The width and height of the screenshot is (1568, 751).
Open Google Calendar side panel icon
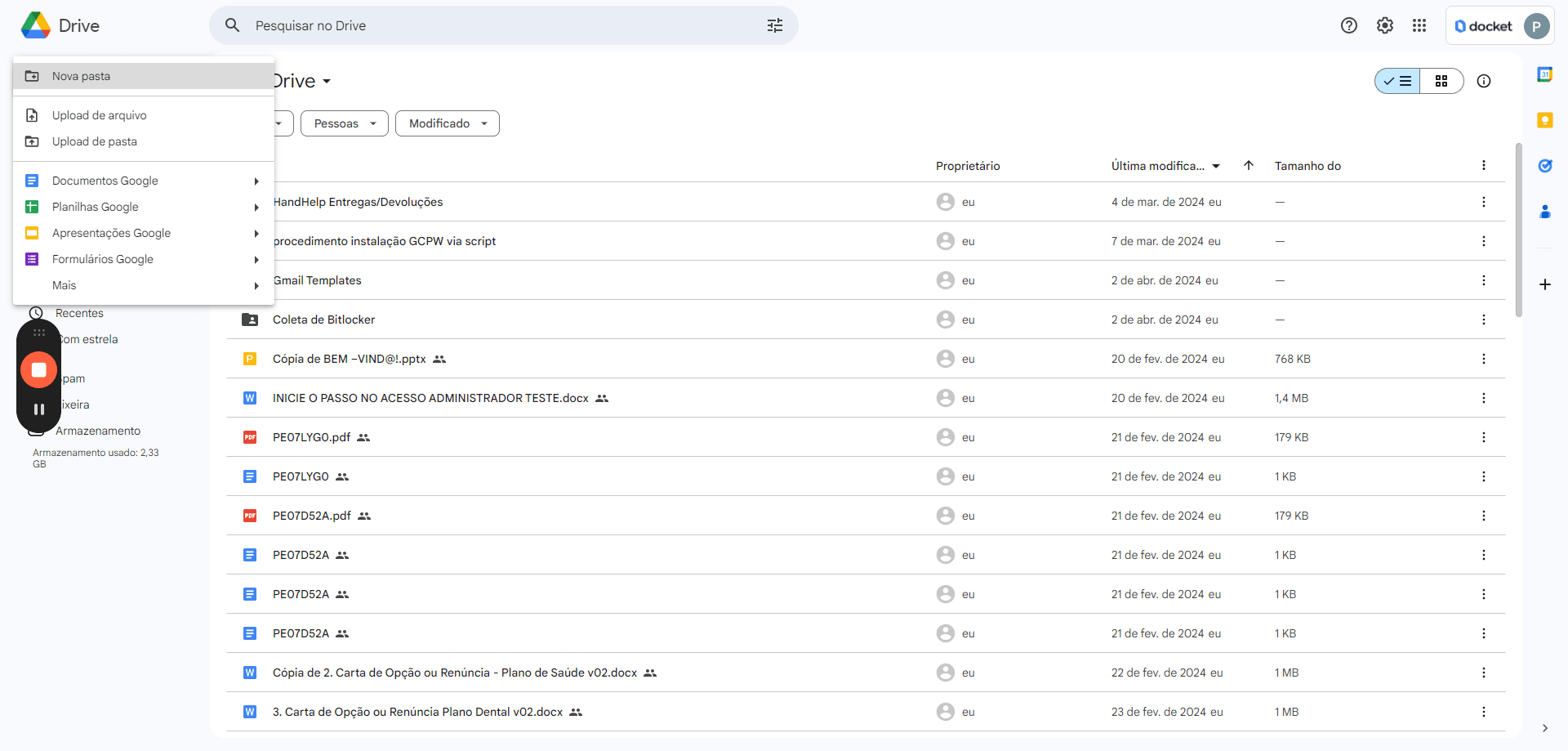tap(1545, 74)
